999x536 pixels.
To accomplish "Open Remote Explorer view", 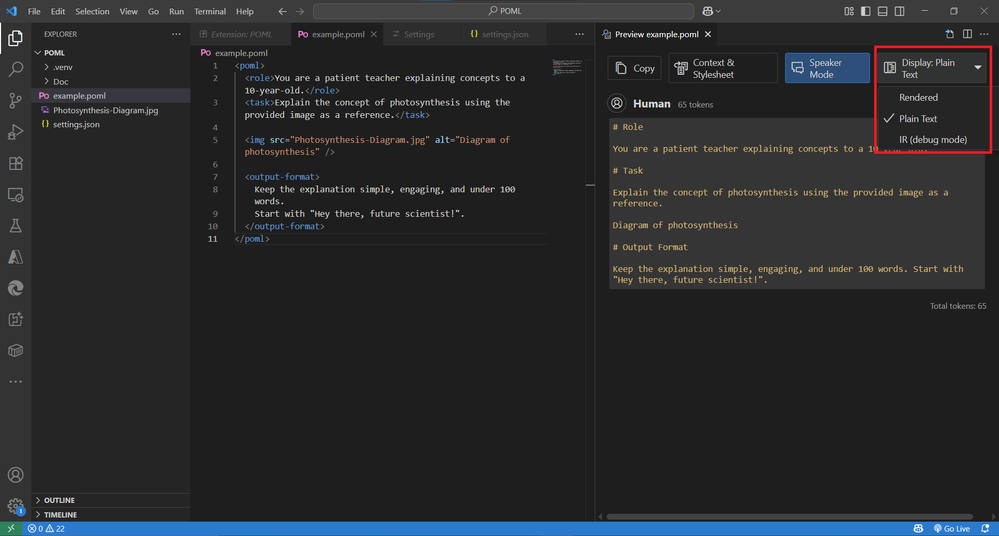I will click(15, 194).
